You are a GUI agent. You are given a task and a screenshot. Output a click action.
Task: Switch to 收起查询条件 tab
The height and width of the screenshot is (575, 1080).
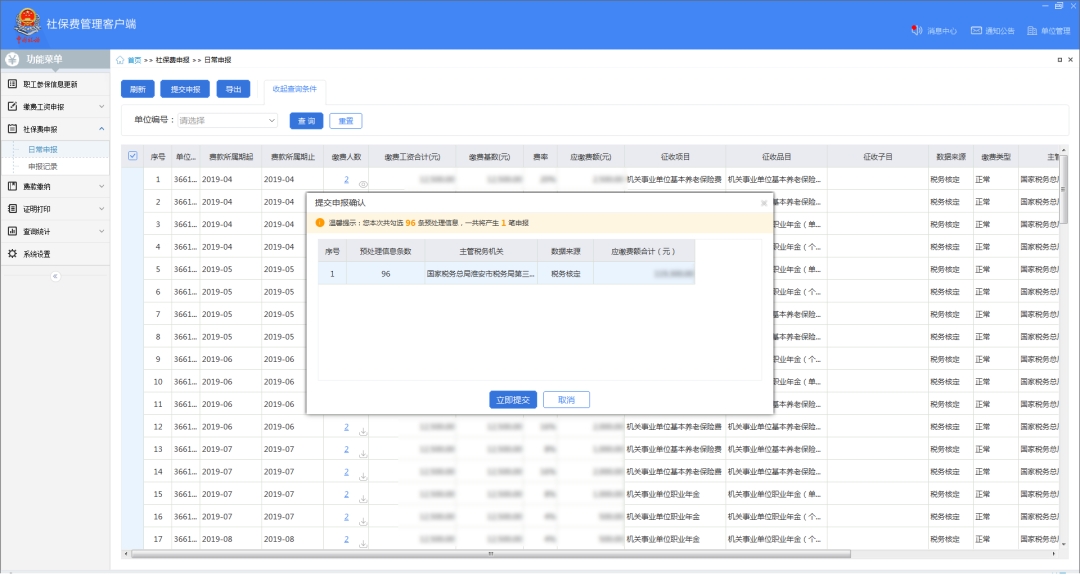click(x=294, y=89)
